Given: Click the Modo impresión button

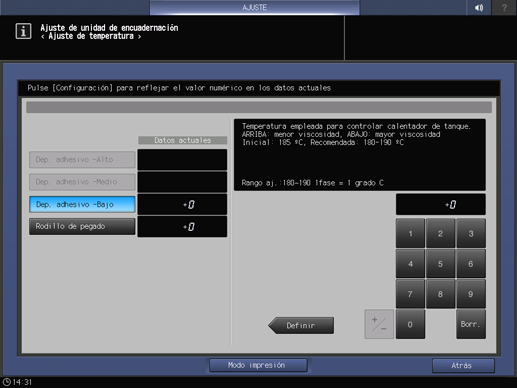Looking at the screenshot, I should (x=258, y=365).
